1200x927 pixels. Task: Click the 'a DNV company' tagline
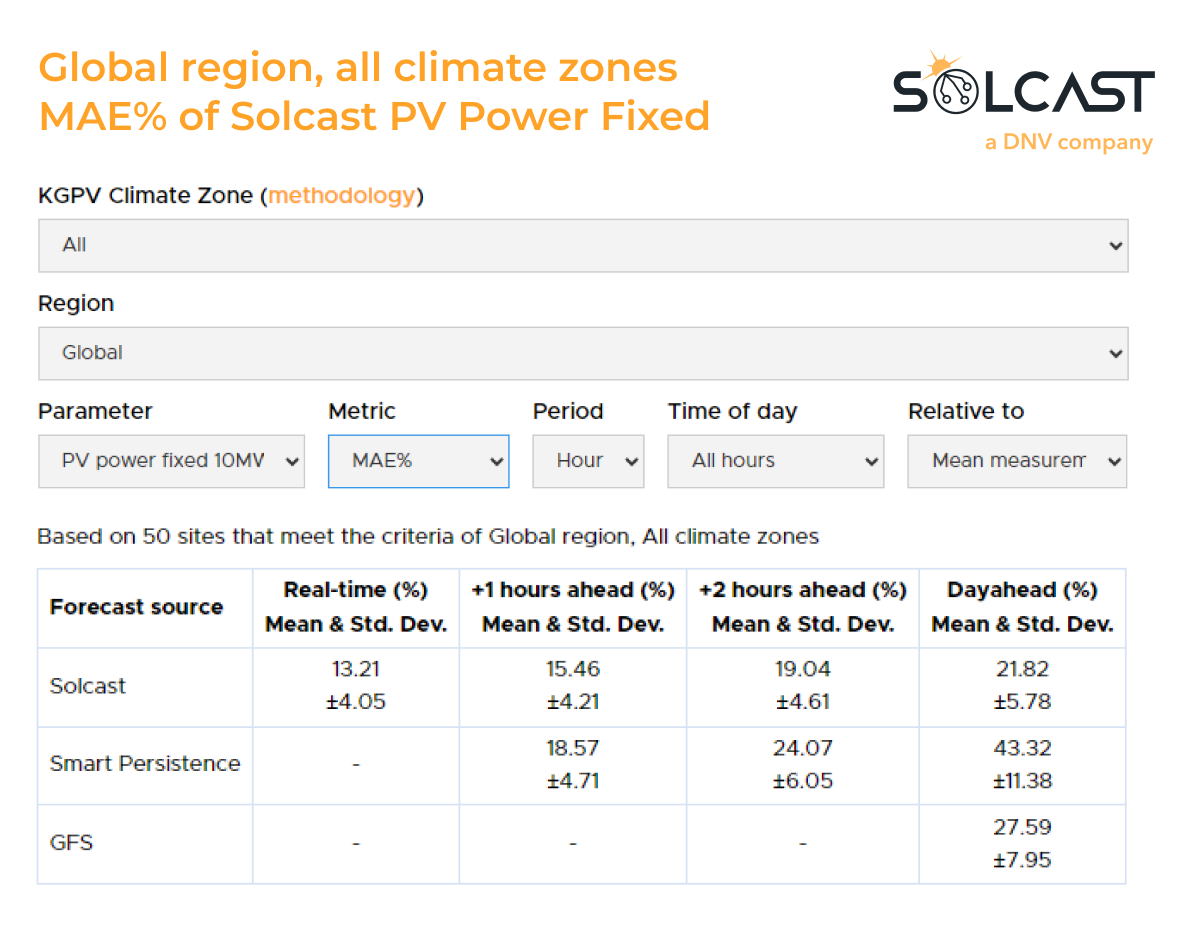click(x=1068, y=143)
